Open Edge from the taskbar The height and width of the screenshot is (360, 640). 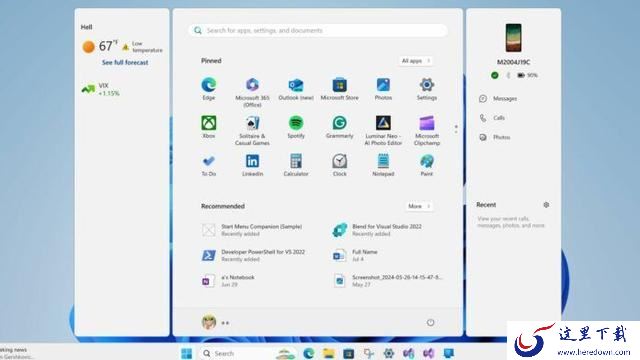pos(309,353)
